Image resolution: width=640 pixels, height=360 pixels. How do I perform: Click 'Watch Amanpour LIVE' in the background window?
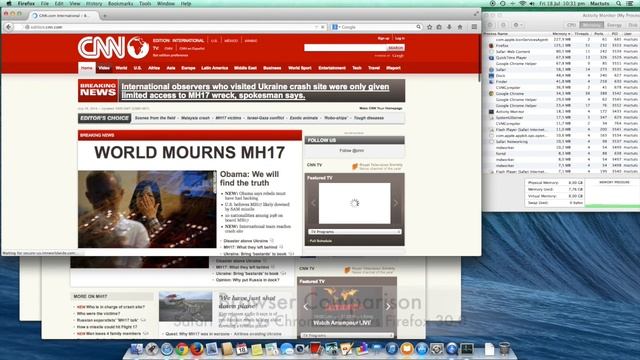(342, 323)
